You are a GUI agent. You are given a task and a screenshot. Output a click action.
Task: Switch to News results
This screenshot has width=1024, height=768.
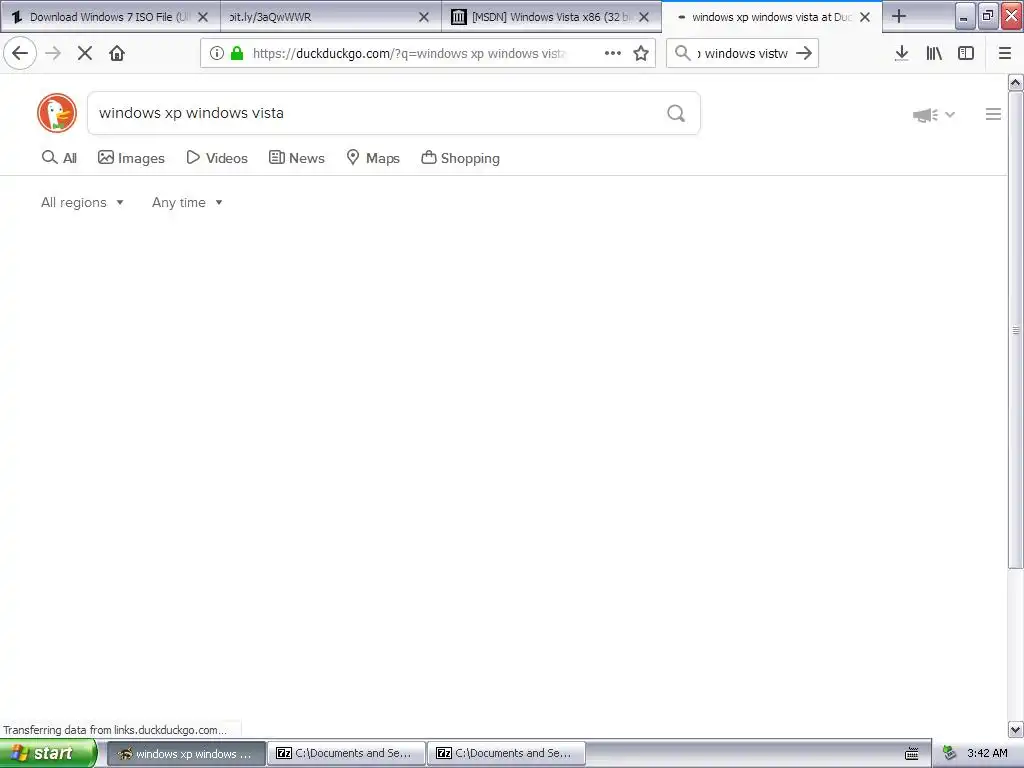tap(296, 158)
